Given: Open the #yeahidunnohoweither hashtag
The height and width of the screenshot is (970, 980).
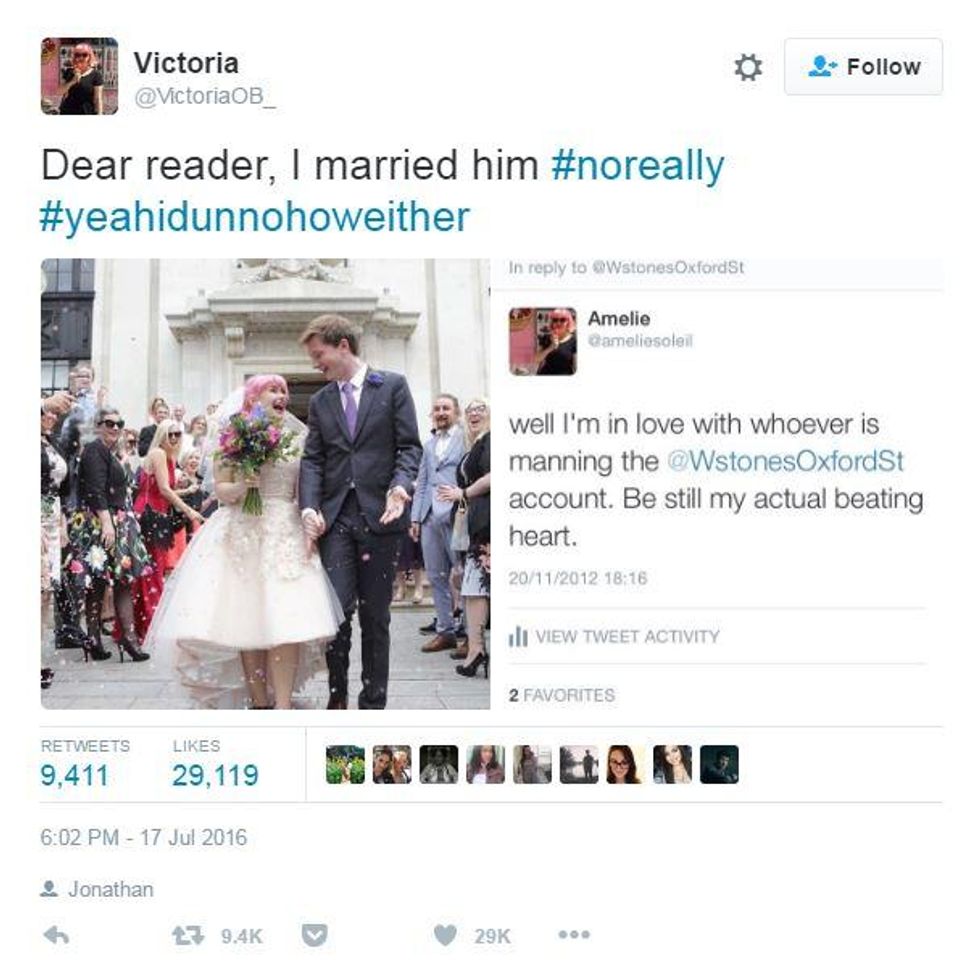Looking at the screenshot, I should point(254,217).
